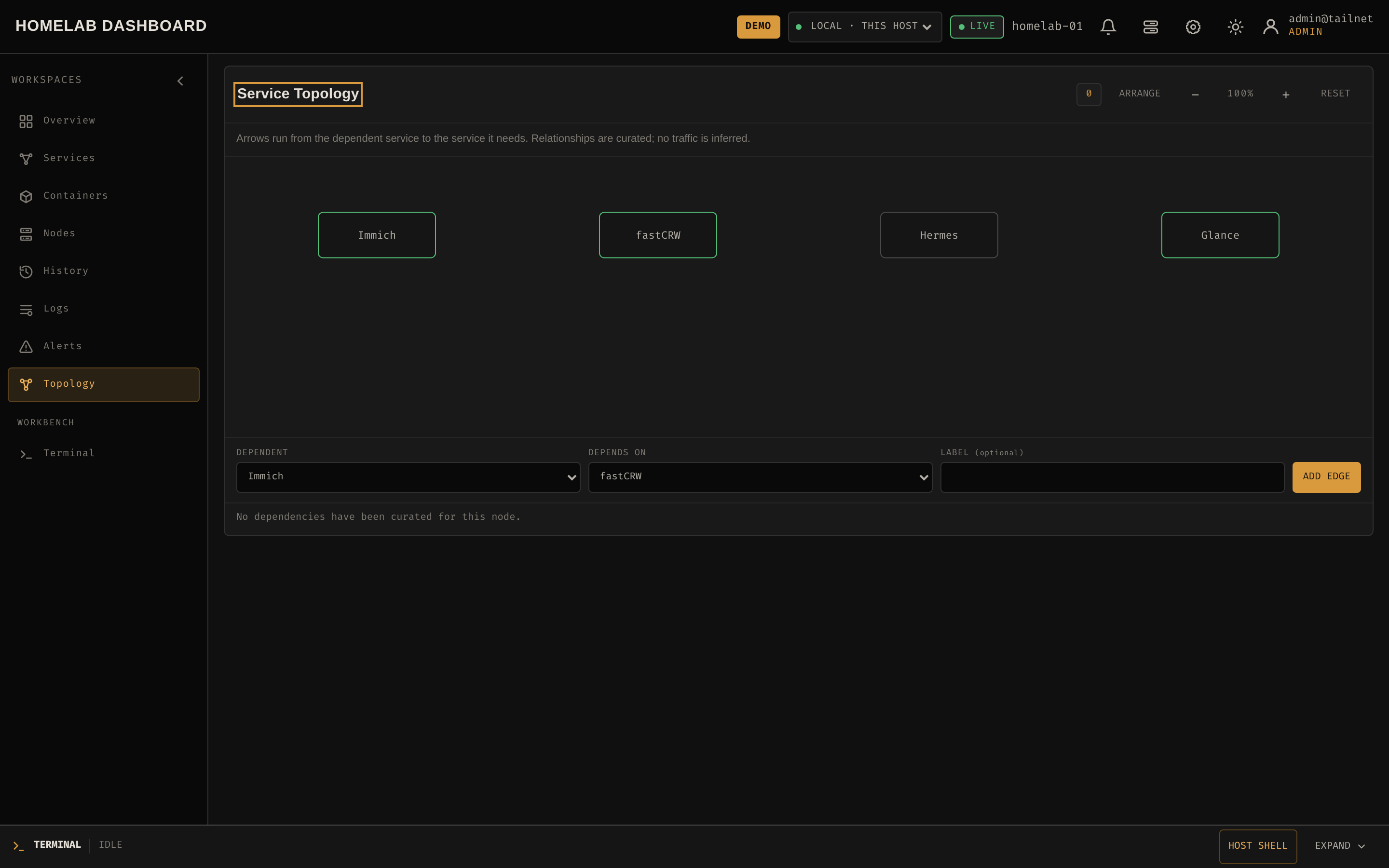Click the Terminal prompt icon in the sidebar
The image size is (1389, 868).
[x=26, y=454]
